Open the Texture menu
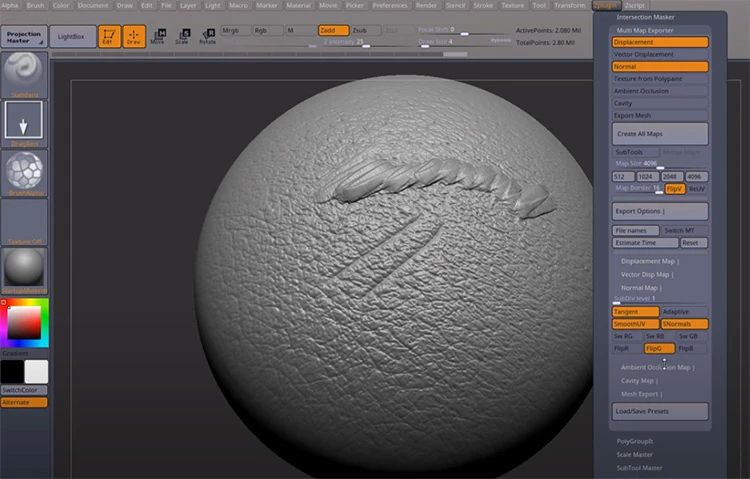 pos(513,5)
